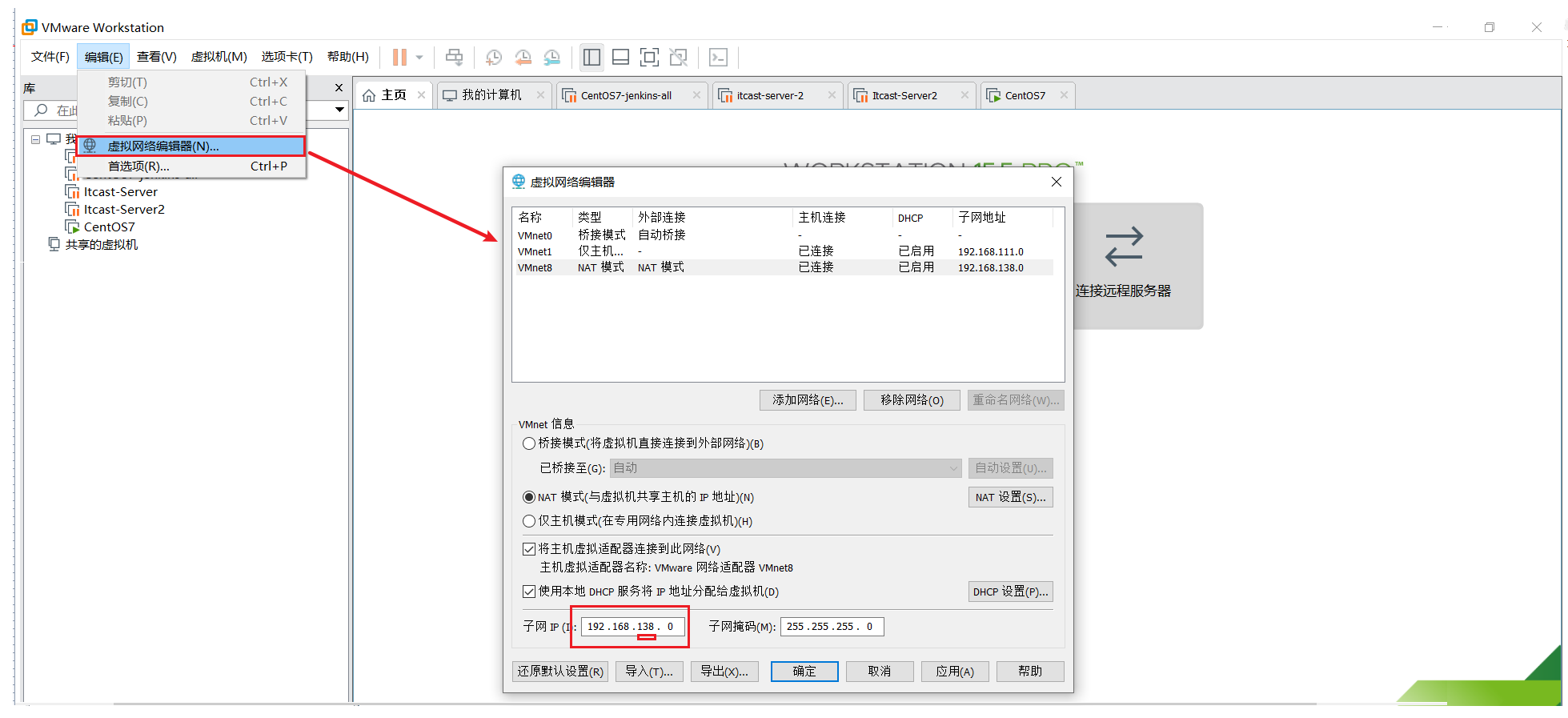Viewport: 1568px width, 718px height.
Task: Click Send Ctrl+Alt+Del toolbar icon
Action: pos(454,57)
